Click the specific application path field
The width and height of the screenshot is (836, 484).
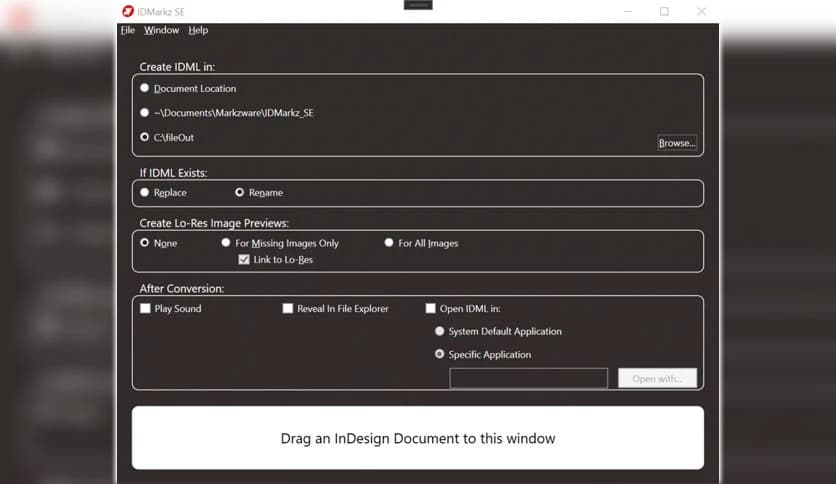click(x=528, y=378)
